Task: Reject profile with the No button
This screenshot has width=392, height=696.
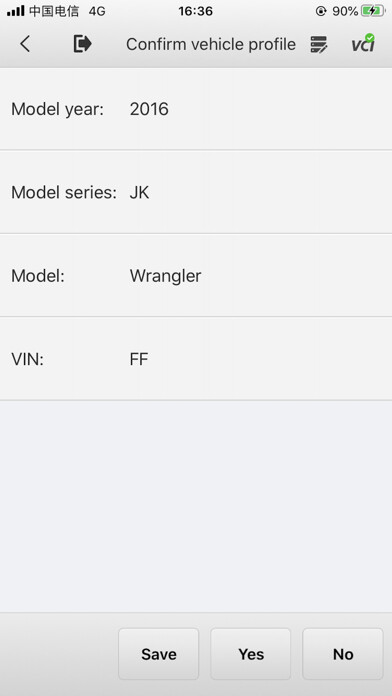Action: coord(343,654)
